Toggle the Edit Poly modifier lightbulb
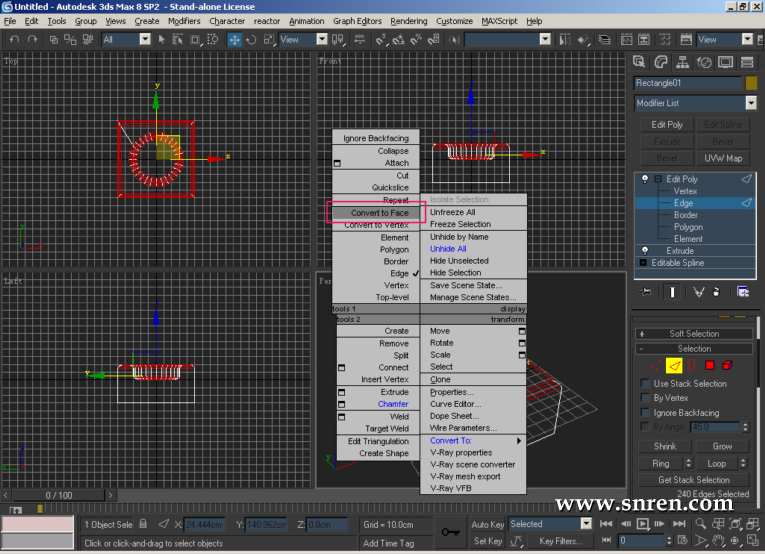This screenshot has width=765, height=554. [644, 178]
